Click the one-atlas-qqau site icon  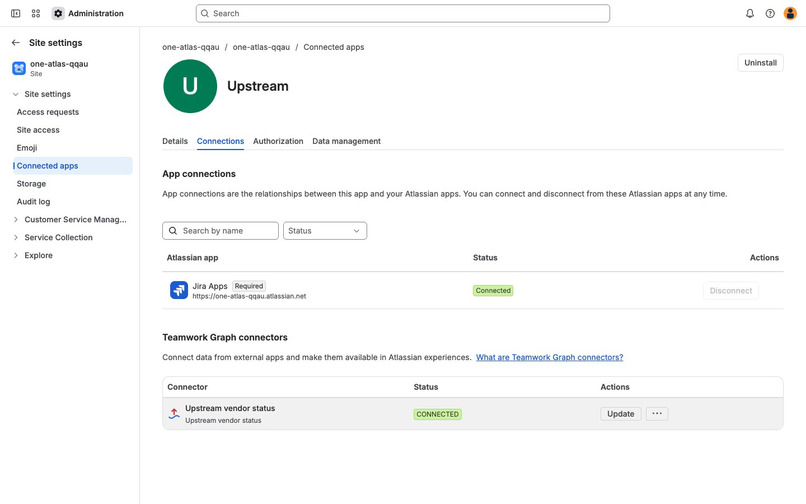pos(19,68)
